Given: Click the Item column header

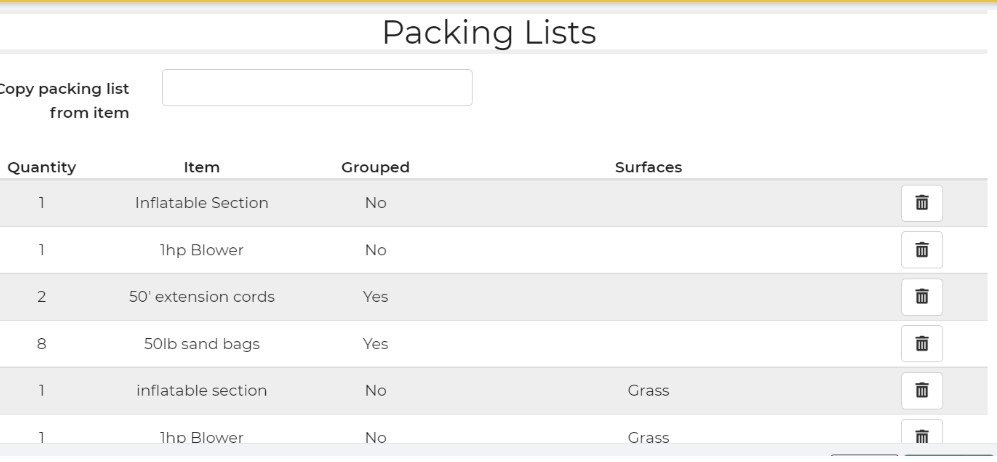Looking at the screenshot, I should 202,168.
